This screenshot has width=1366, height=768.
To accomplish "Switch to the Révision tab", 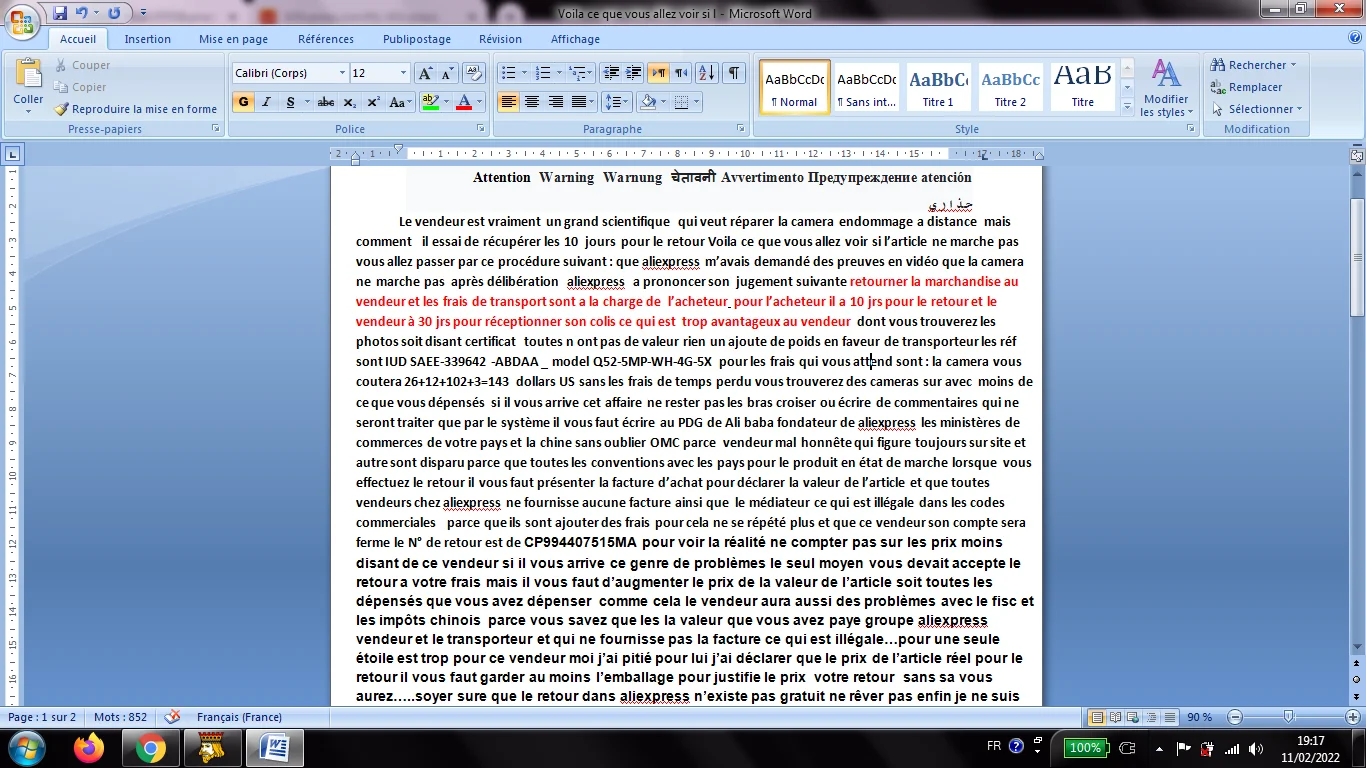I will (500, 39).
